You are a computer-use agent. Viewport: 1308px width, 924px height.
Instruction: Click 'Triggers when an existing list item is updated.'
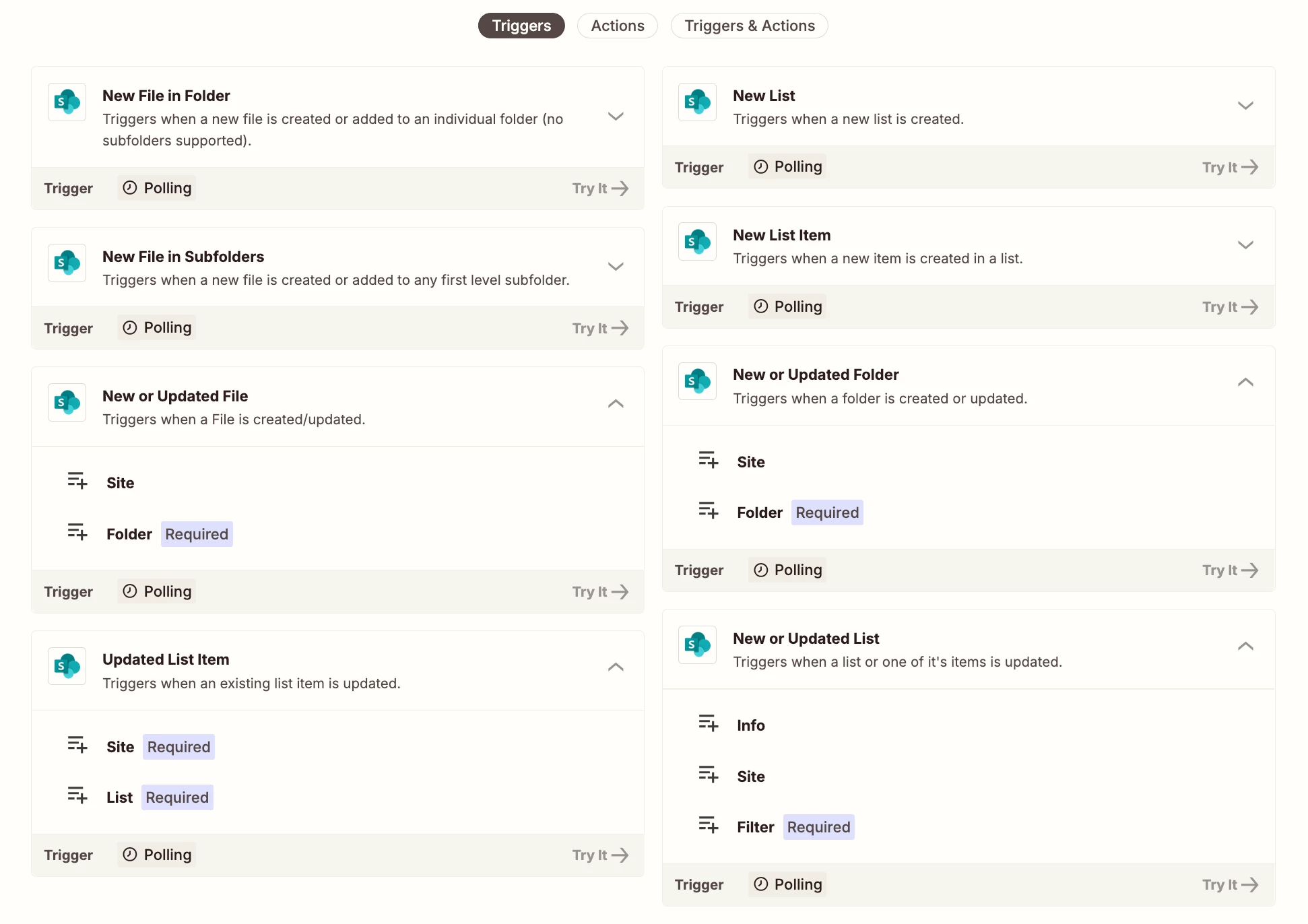coord(251,684)
